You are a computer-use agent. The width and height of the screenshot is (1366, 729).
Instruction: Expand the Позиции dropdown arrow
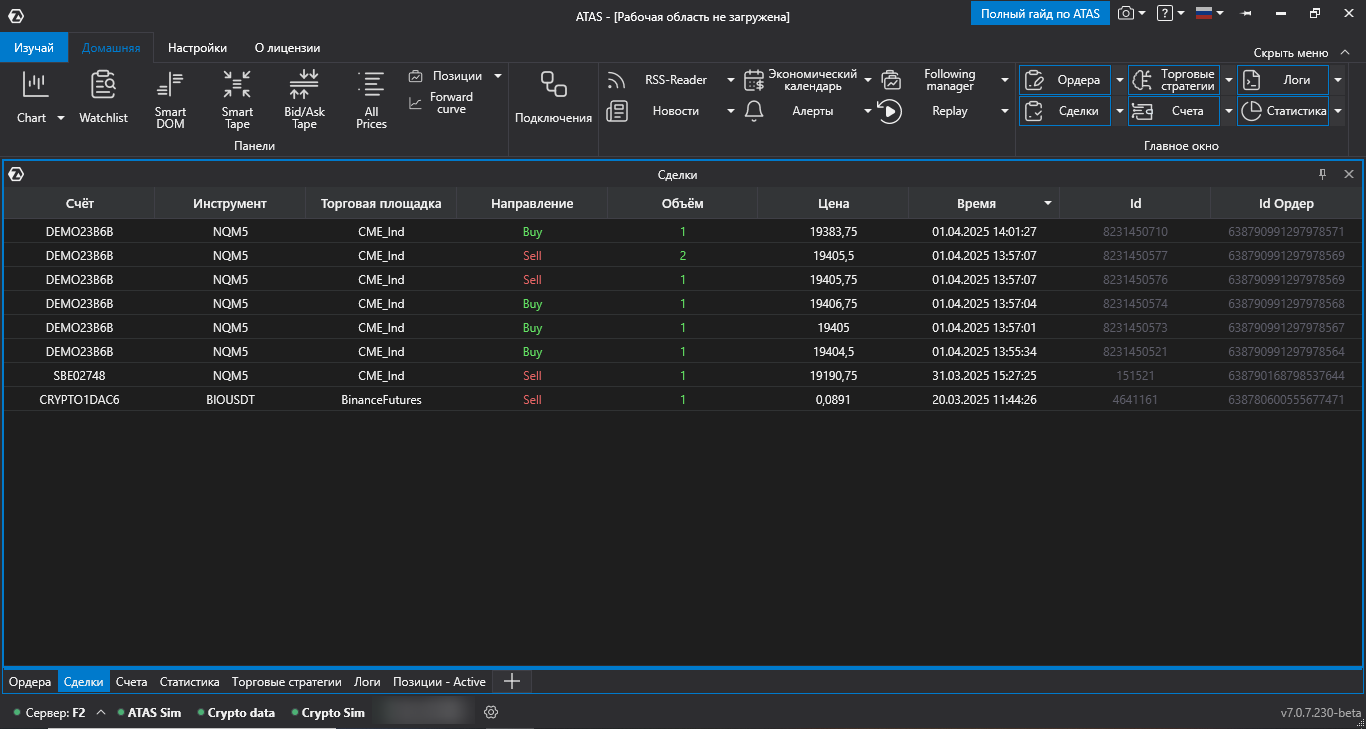[x=497, y=76]
